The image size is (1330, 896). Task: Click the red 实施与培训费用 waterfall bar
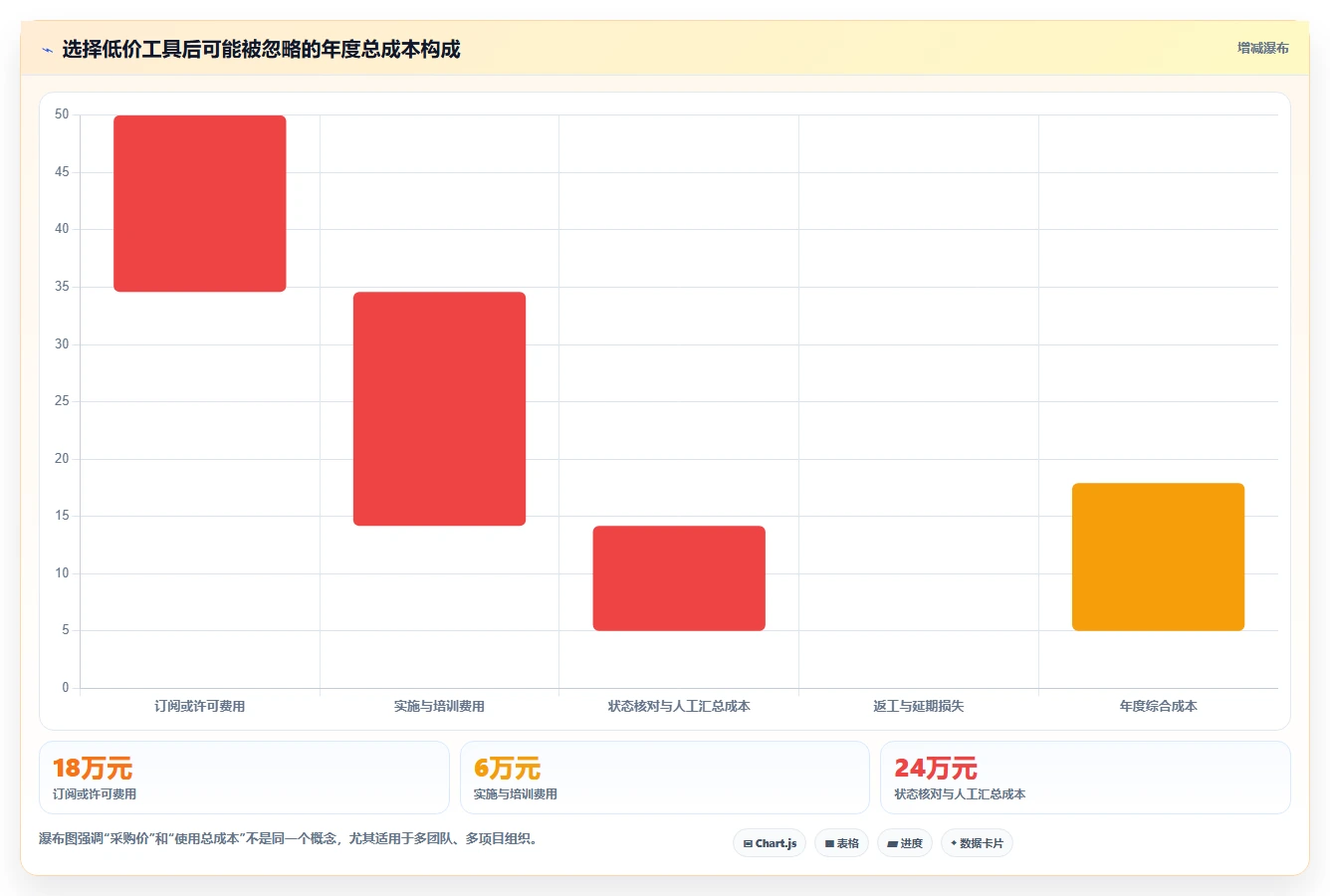point(439,408)
